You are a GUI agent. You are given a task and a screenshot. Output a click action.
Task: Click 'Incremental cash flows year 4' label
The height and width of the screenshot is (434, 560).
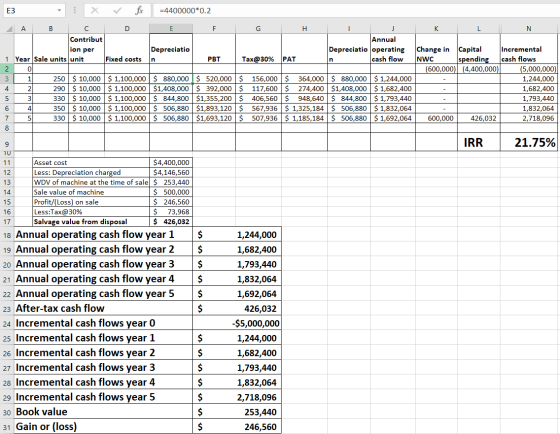[103, 382]
